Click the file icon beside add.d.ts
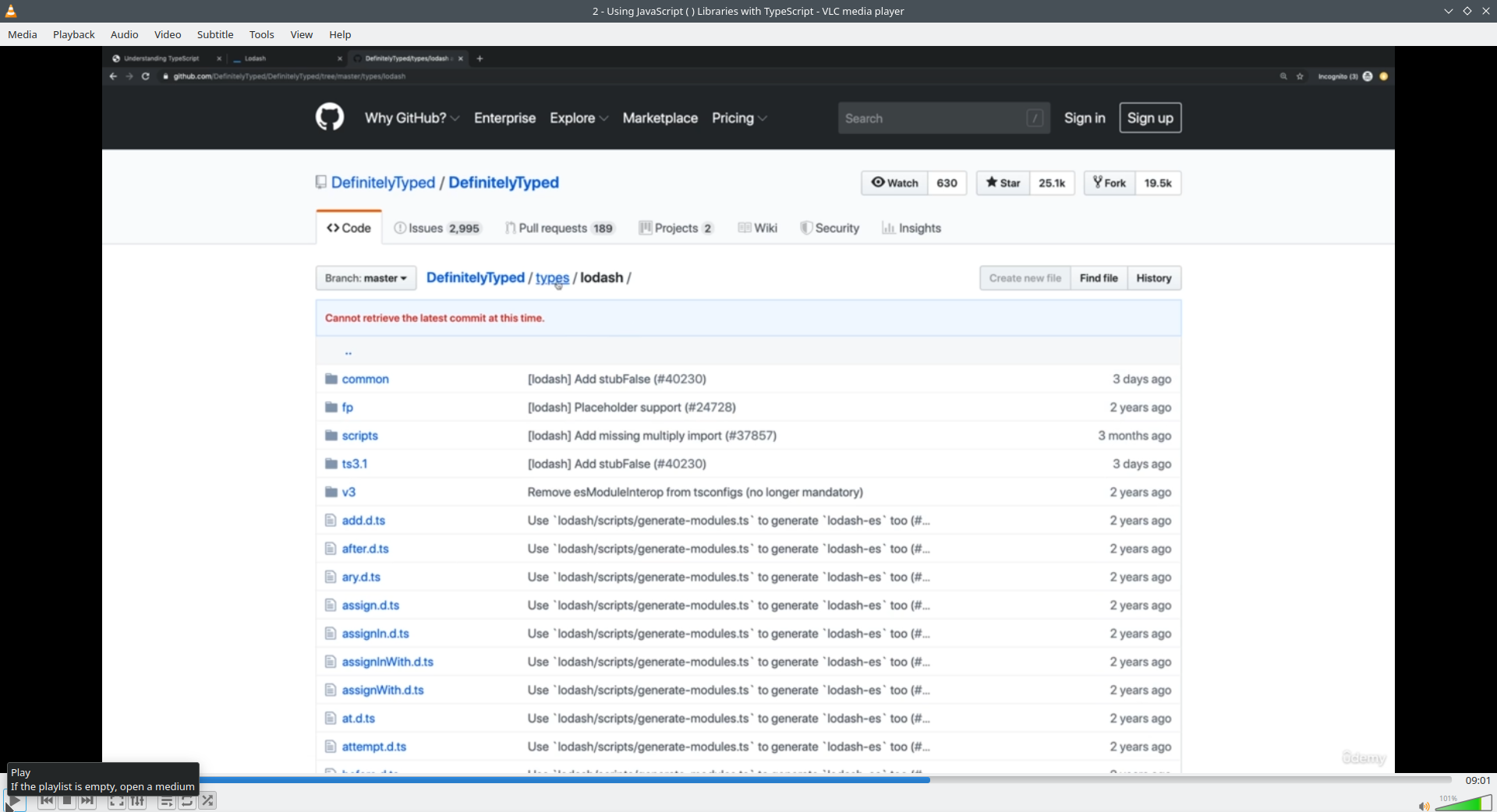Viewport: 1497px width, 812px height. [331, 521]
